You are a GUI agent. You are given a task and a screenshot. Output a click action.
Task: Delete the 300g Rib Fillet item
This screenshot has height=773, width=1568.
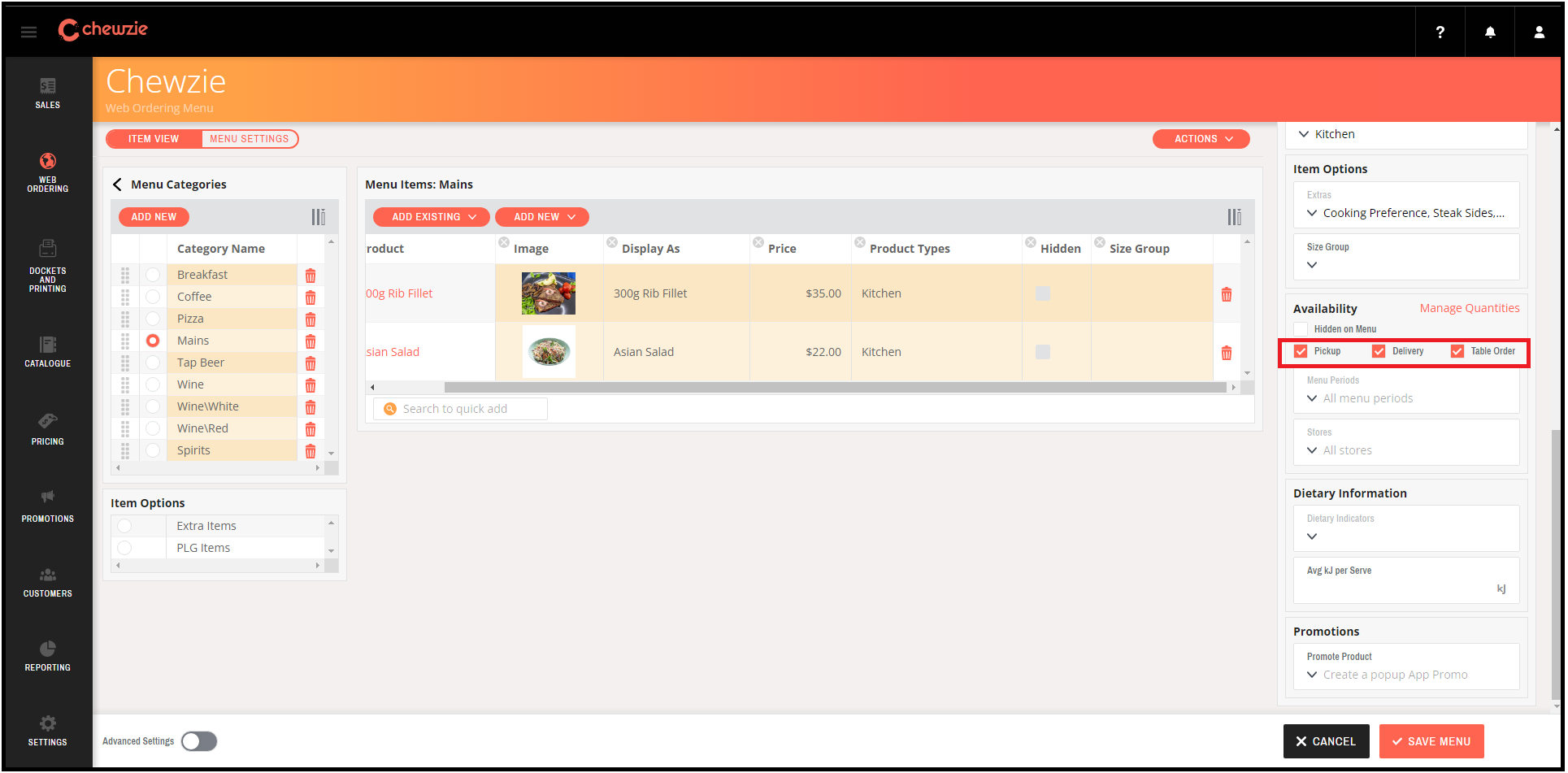point(1227,294)
